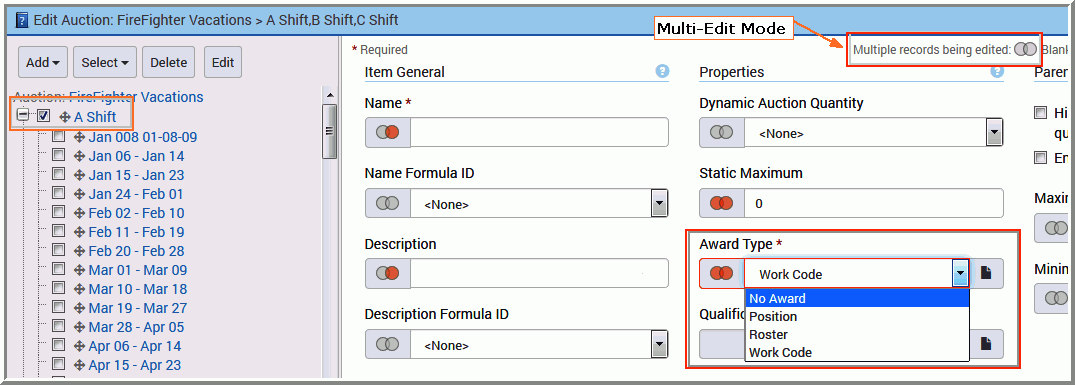Screen dimensions: 1075x385
Task: Click the Delete button
Action: [169, 62]
